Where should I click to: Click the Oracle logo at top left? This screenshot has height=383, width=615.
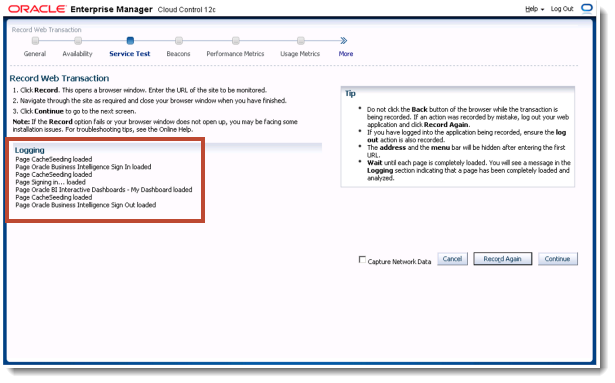coord(37,9)
